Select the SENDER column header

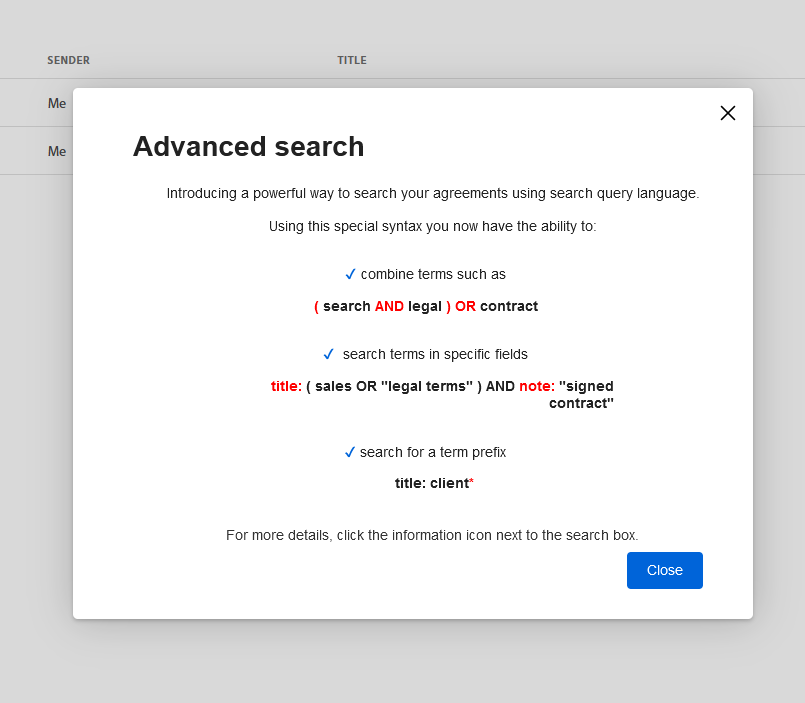(68, 60)
